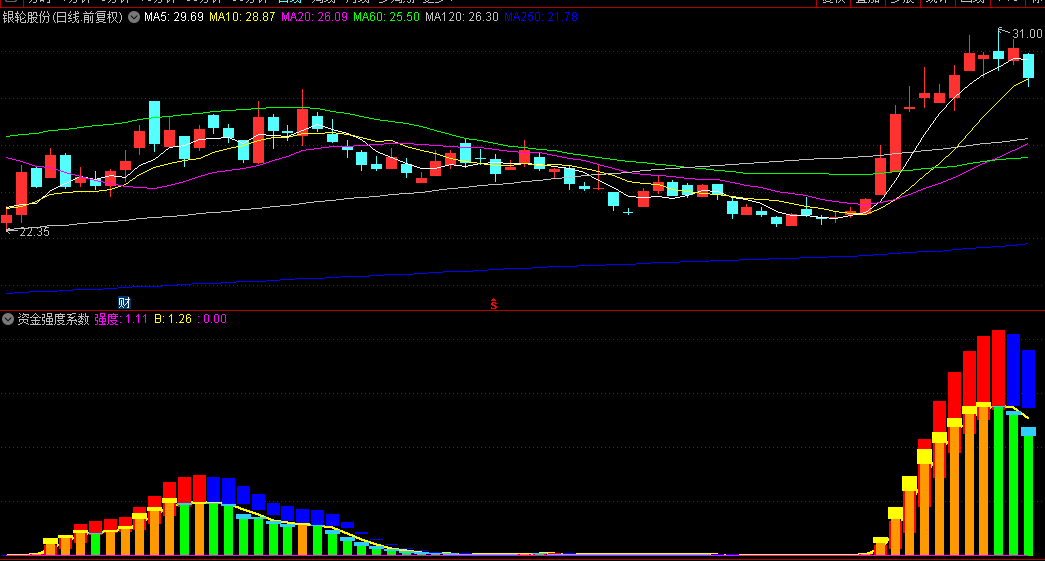Screen dimensions: 1045x561
Task: Click the 强度: 1.11 value
Action: tap(121, 319)
